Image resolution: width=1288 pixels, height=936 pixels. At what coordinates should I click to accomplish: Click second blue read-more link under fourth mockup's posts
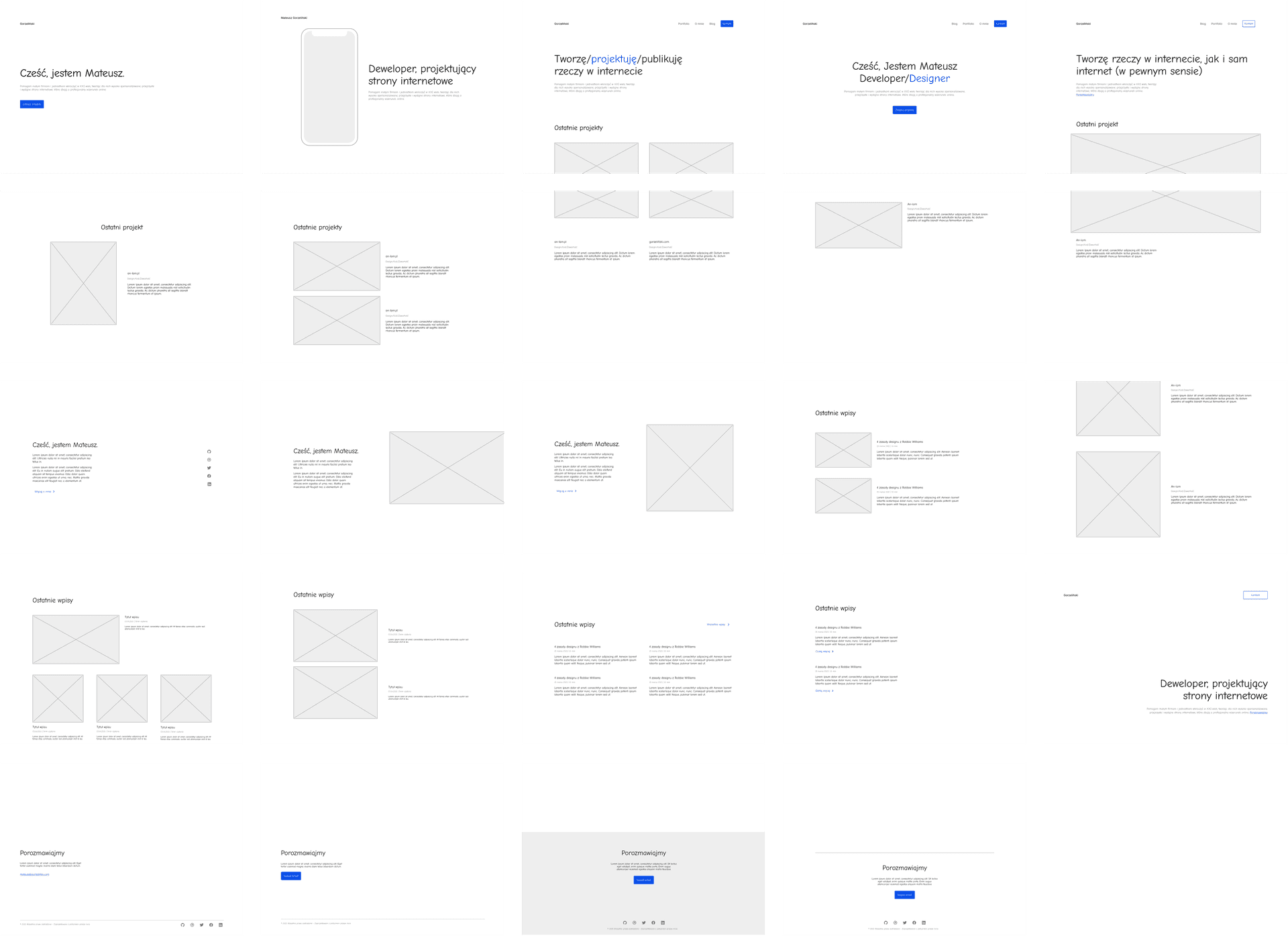(x=824, y=690)
